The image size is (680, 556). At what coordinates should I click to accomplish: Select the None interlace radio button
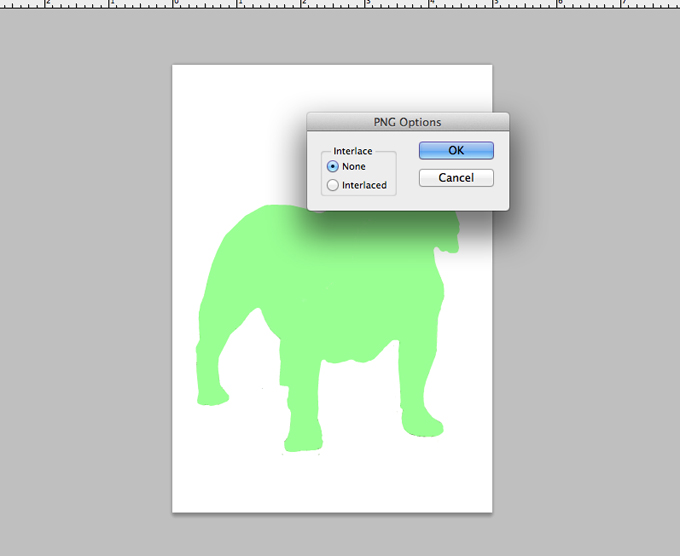click(333, 167)
